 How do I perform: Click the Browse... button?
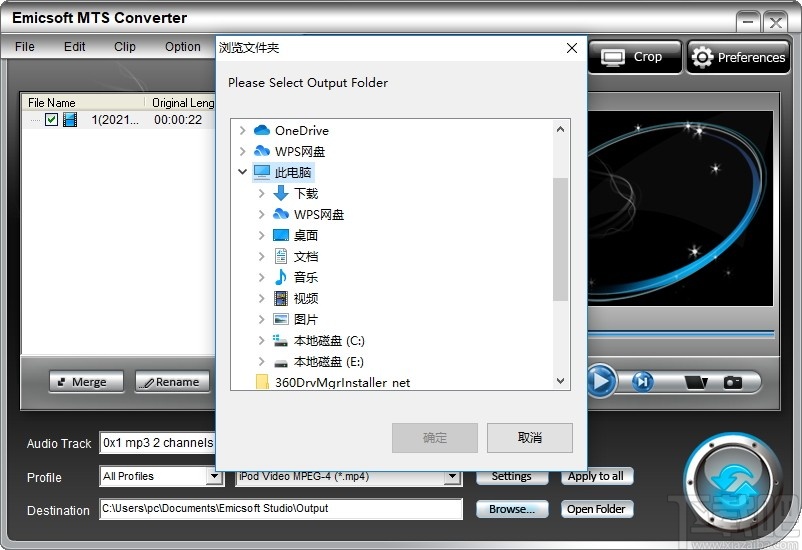click(512, 509)
